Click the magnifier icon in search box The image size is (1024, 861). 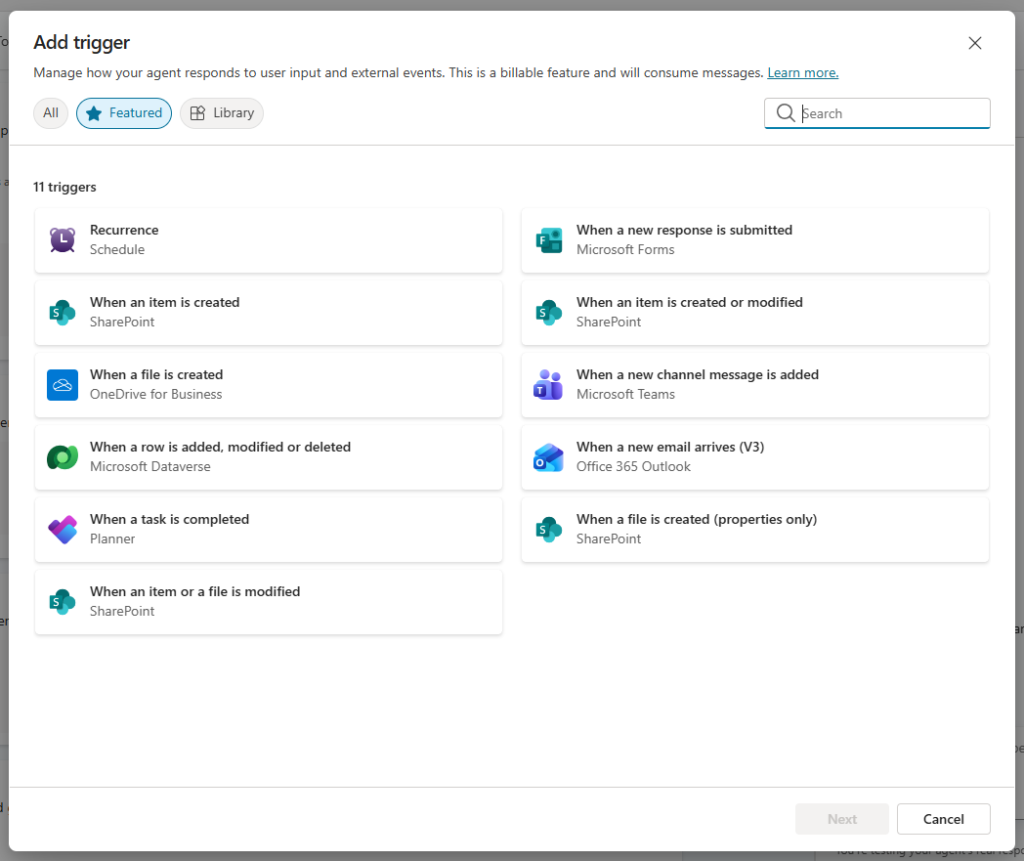click(x=785, y=113)
